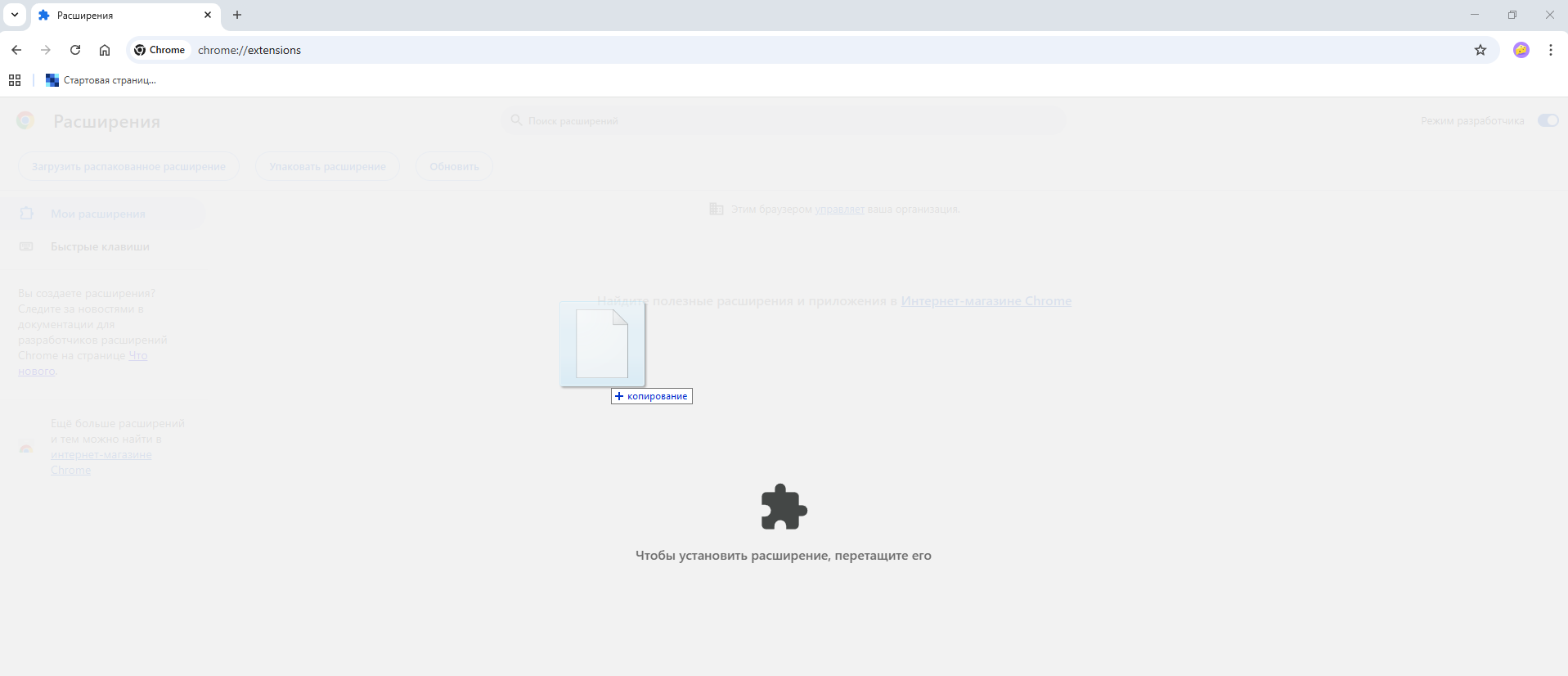Bookmark this page with the star

coord(1480,50)
